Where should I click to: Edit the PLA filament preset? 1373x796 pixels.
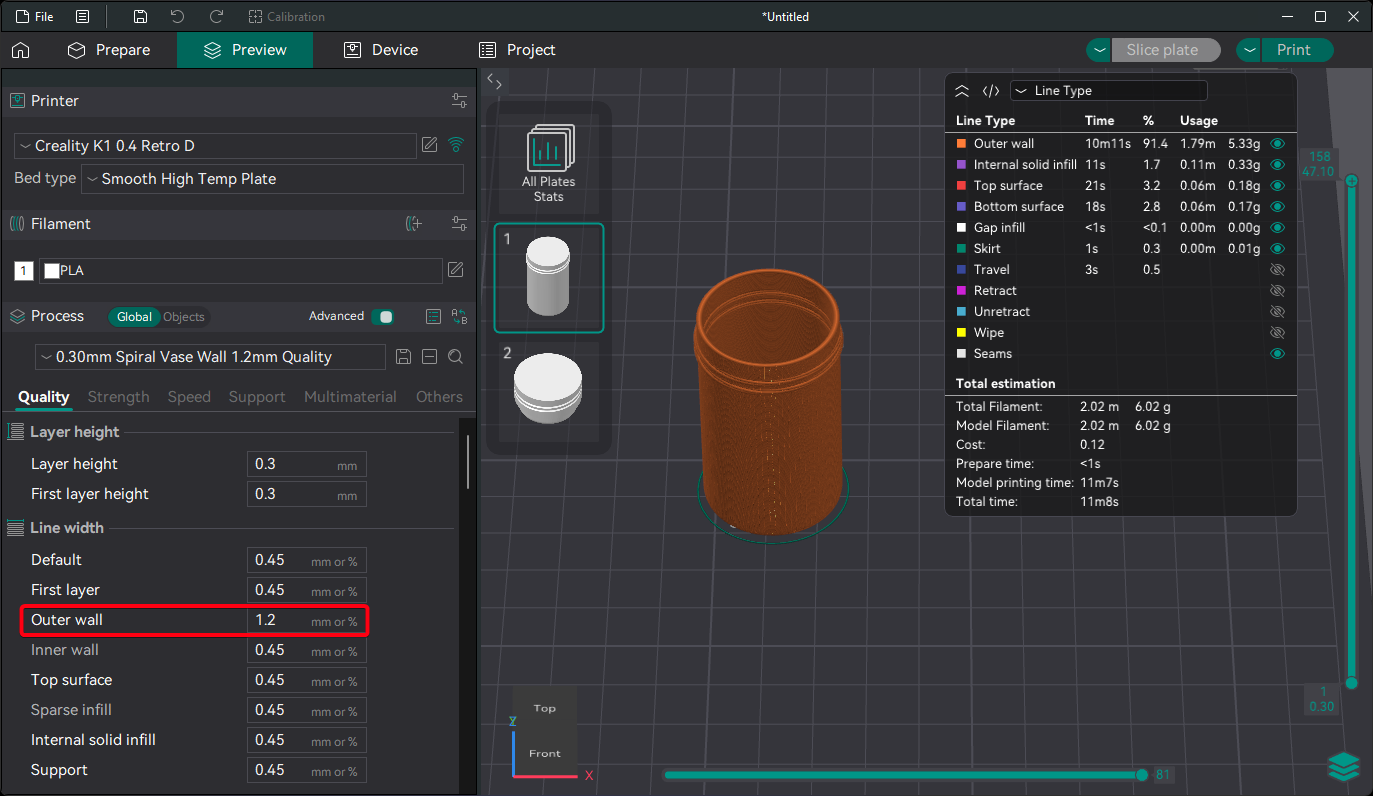tap(455, 270)
